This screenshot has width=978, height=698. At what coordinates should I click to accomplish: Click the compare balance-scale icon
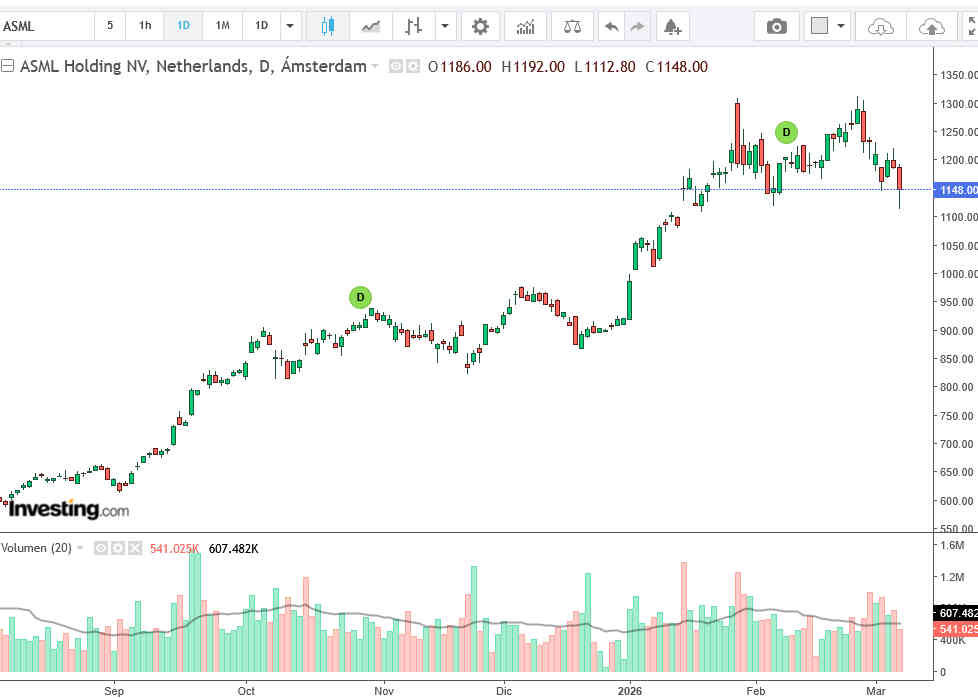coord(572,26)
